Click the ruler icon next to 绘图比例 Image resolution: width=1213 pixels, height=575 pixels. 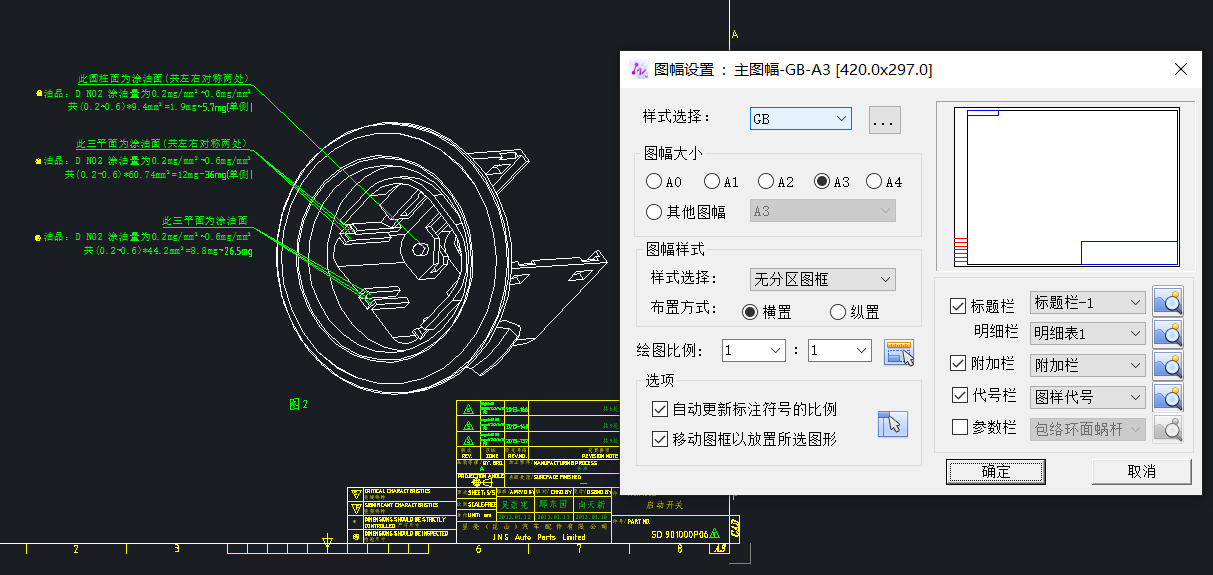pos(899,351)
